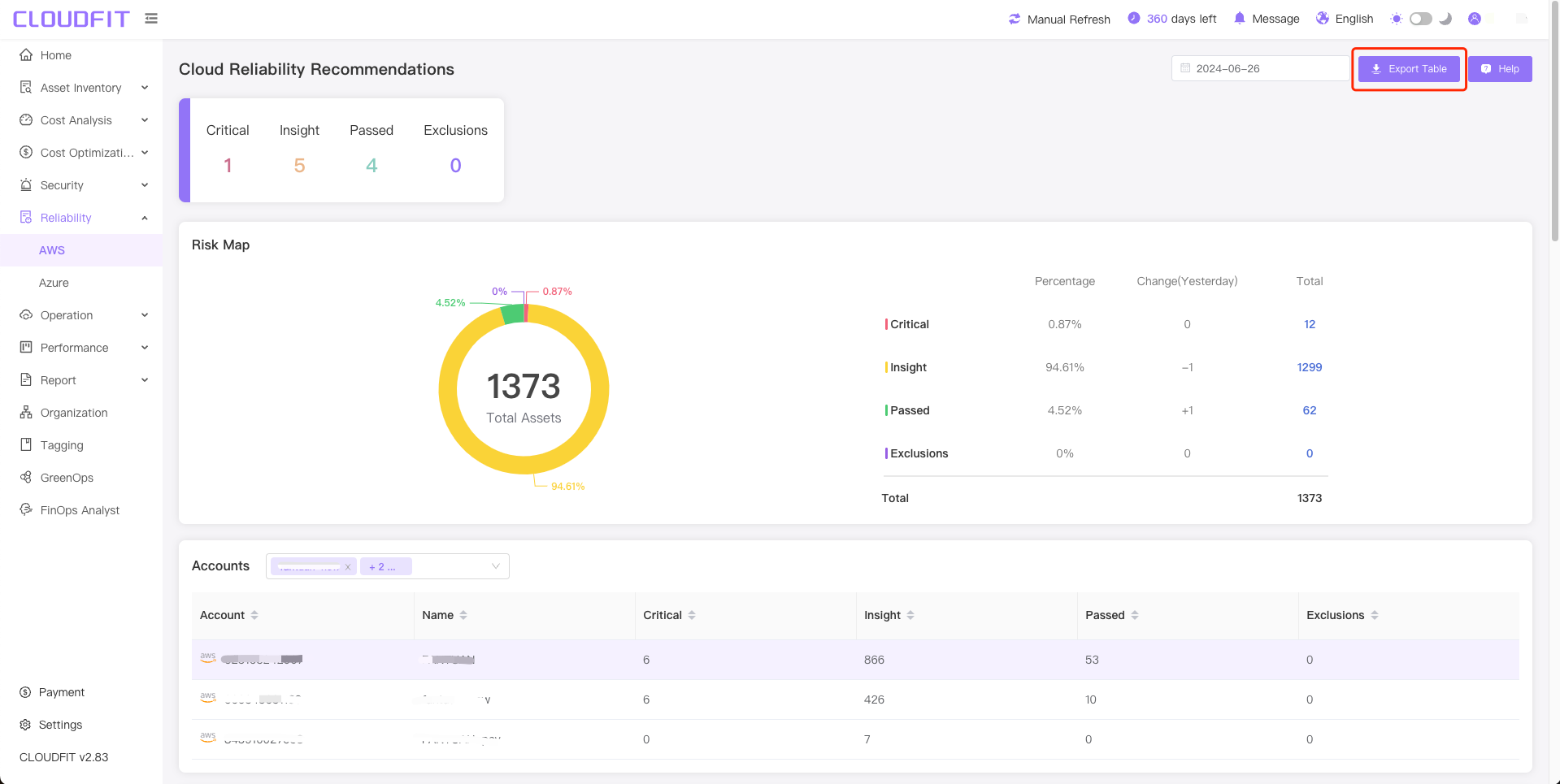Expand the Security submenu chevron

click(x=145, y=185)
